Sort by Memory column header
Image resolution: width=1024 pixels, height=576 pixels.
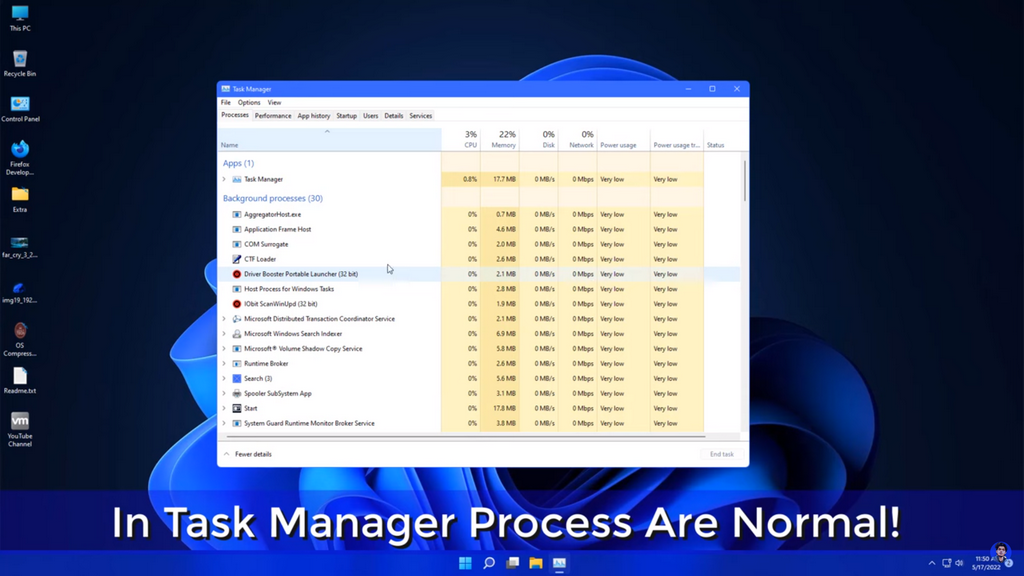(500, 140)
